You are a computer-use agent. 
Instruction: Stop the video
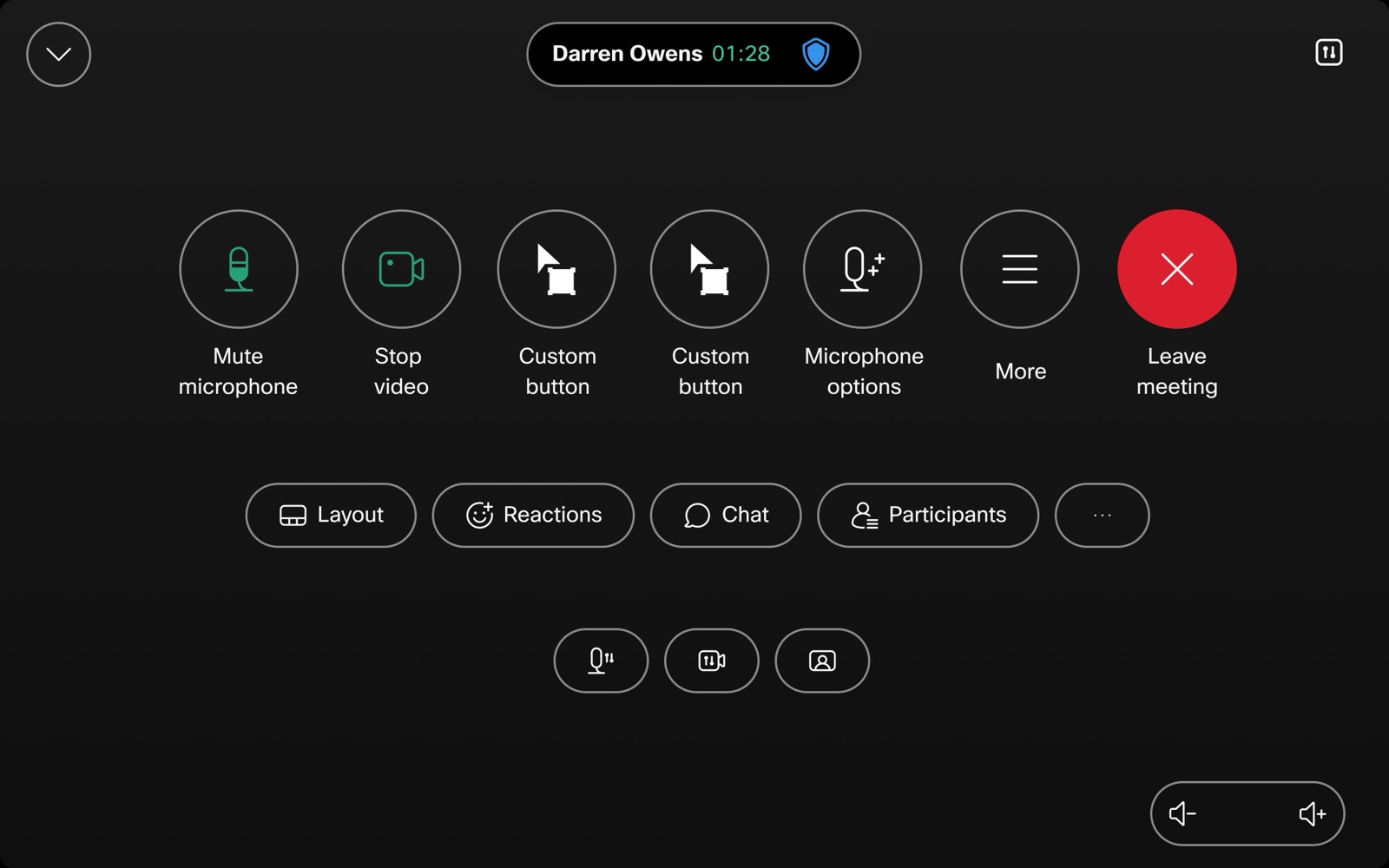pos(401,269)
